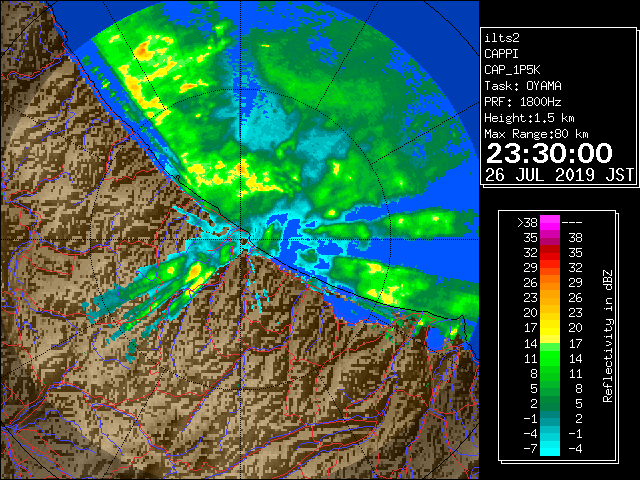Image resolution: width=640 pixels, height=480 pixels.
Task: Click the 'ilts2' product name text
Action: (502, 38)
